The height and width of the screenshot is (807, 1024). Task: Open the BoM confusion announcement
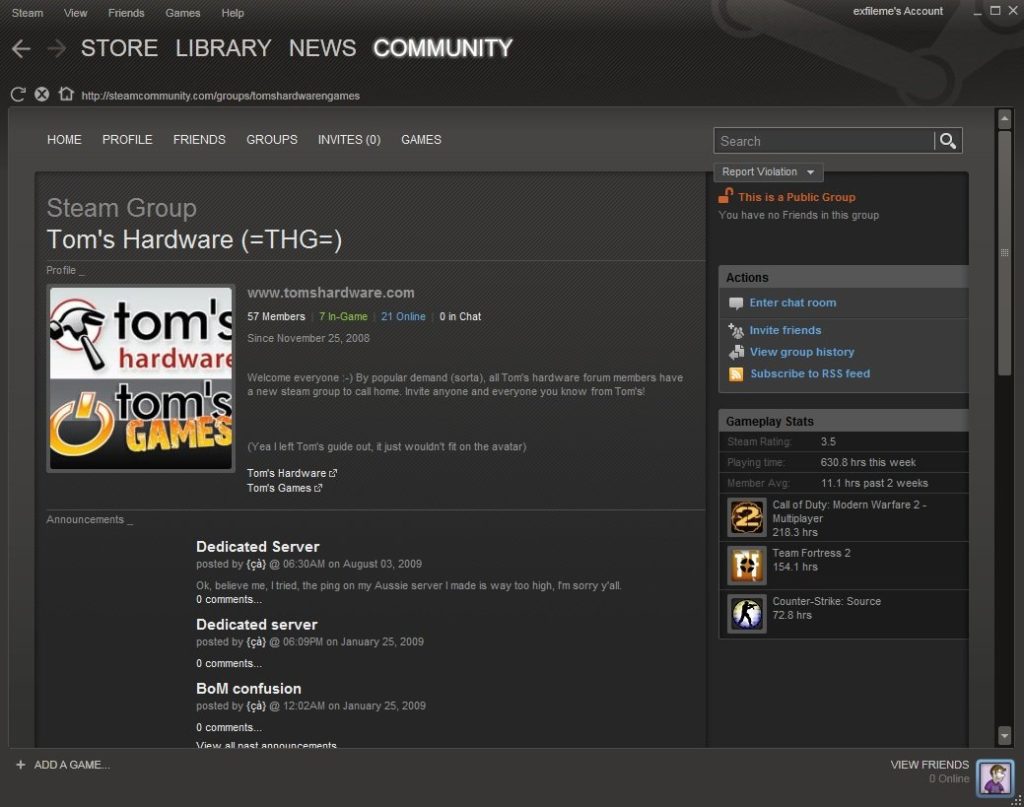click(x=249, y=689)
